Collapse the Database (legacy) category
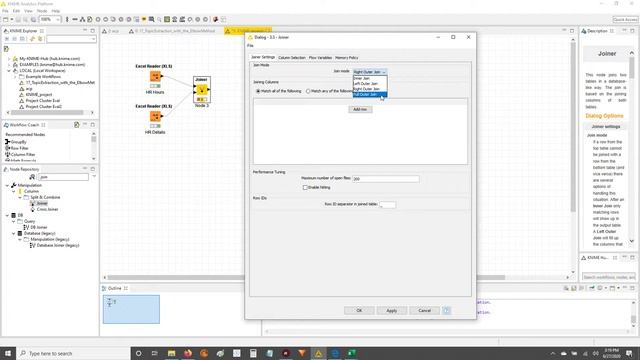The image size is (640, 360). [13, 233]
